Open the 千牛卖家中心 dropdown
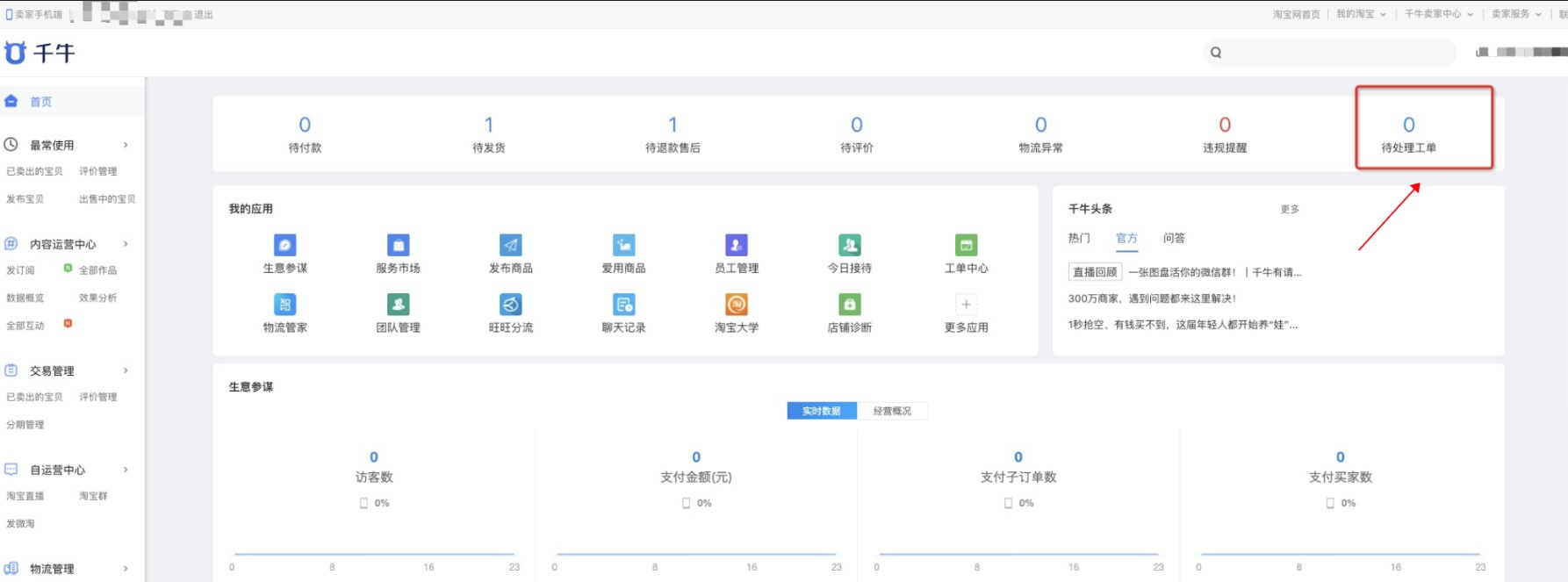This screenshot has width=1568, height=582. [1439, 14]
